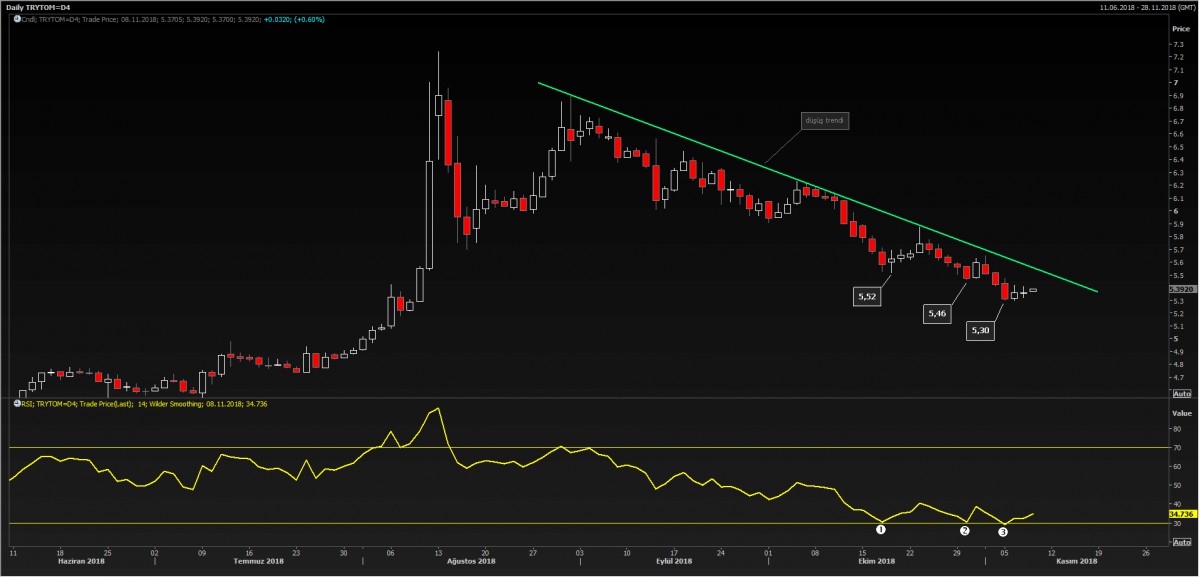Image resolution: width=1200 pixels, height=578 pixels.
Task: Click RSI marker circle number 3
Action: tap(1003, 532)
